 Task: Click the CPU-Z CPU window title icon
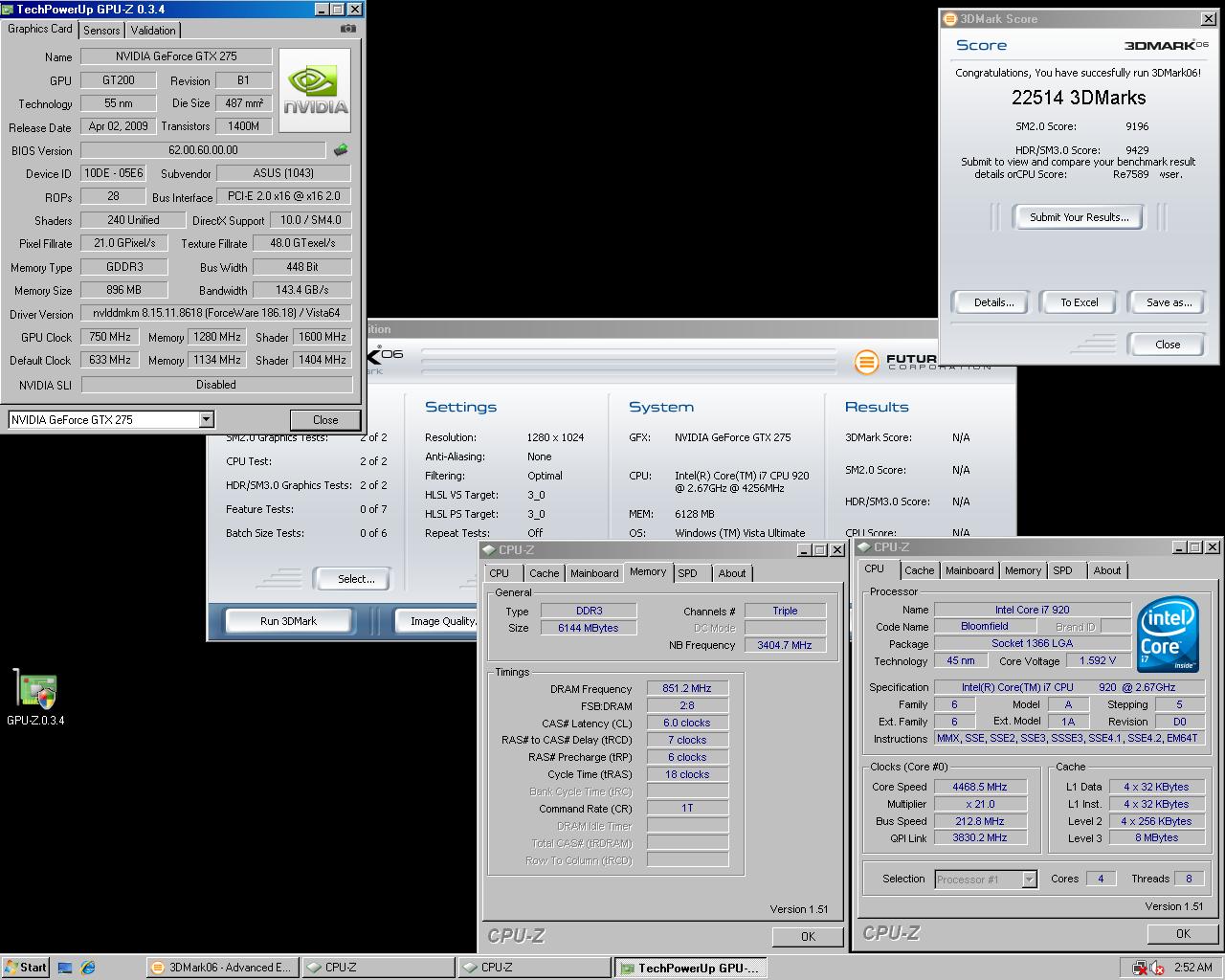coord(864,547)
